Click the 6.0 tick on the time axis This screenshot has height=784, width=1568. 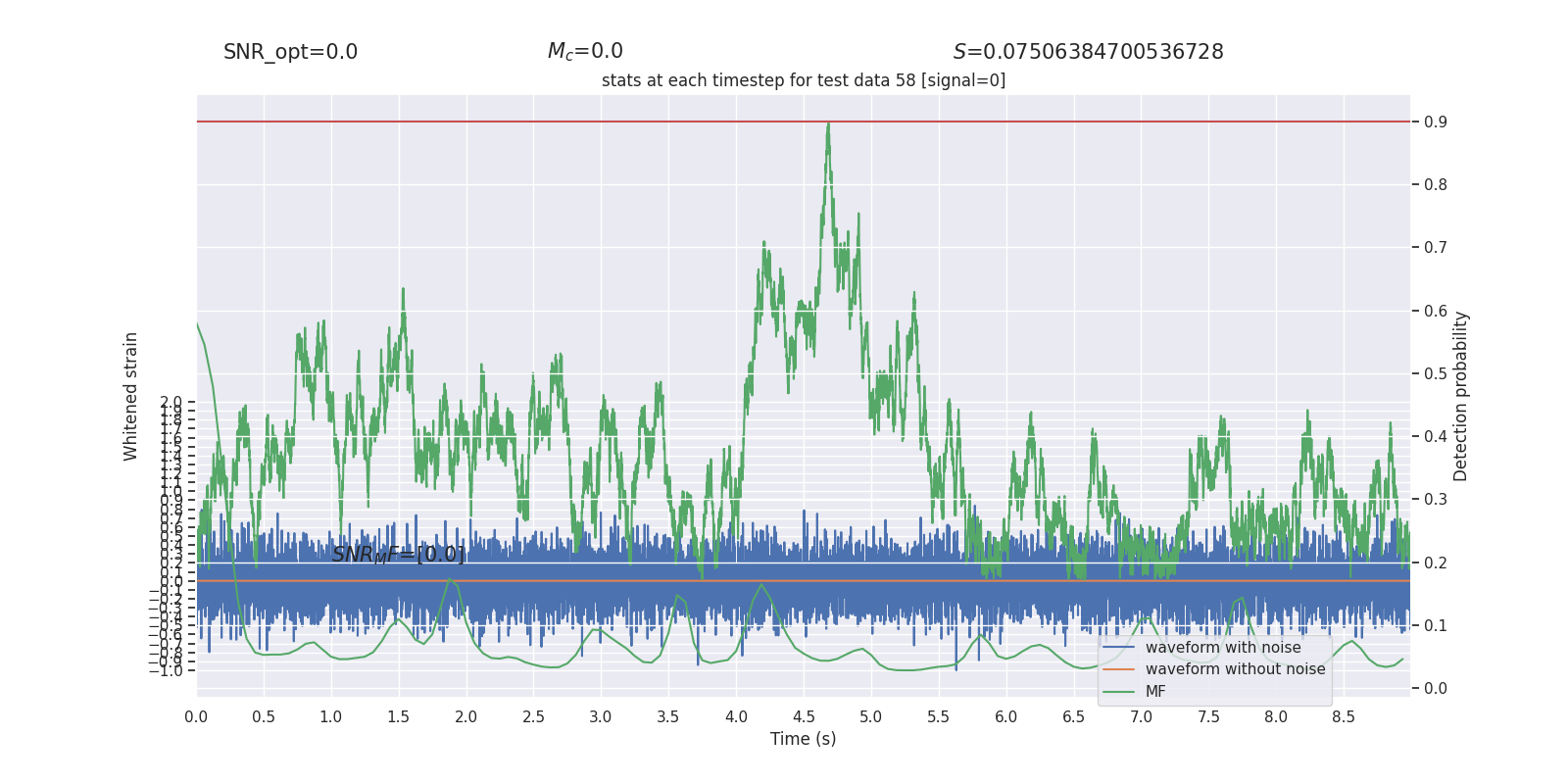tap(1006, 717)
